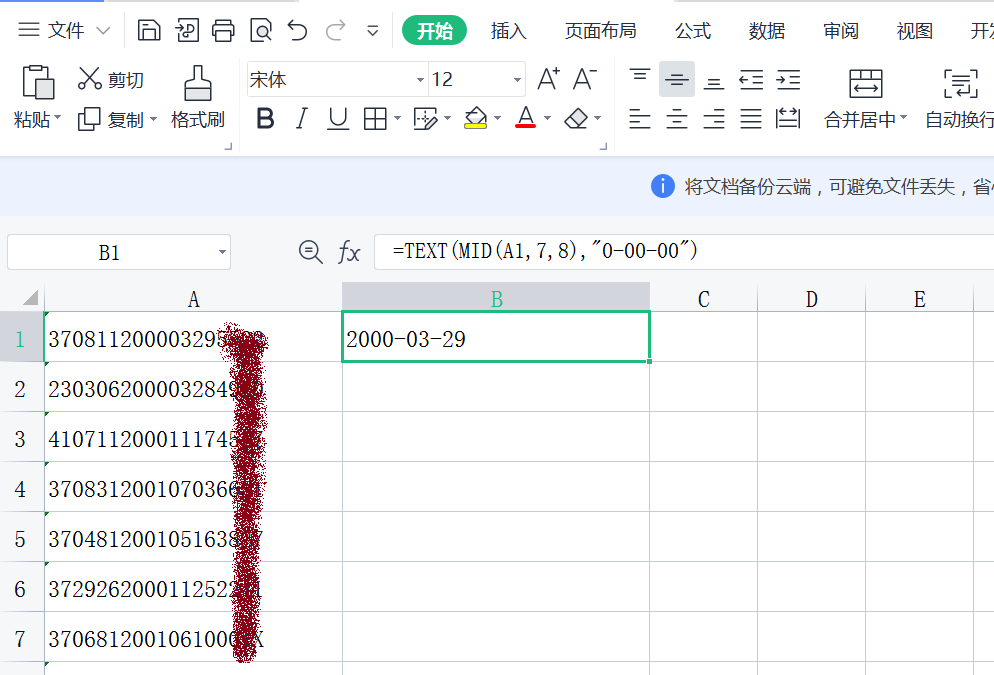Click the 合并居中 merge icon
Screen dimensions: 994x675
[x=865, y=83]
